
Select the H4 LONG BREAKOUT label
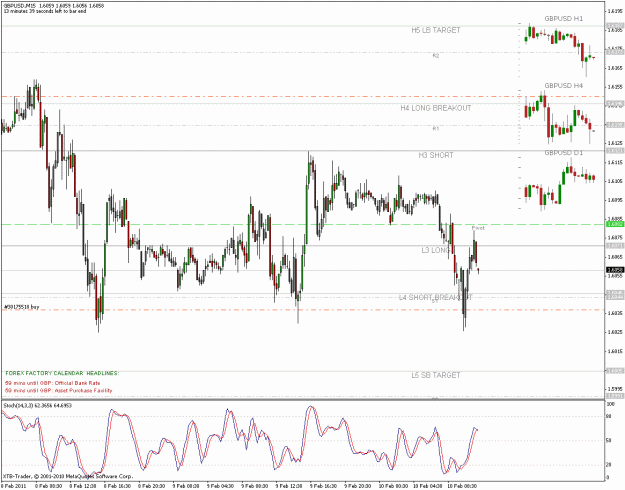click(436, 108)
